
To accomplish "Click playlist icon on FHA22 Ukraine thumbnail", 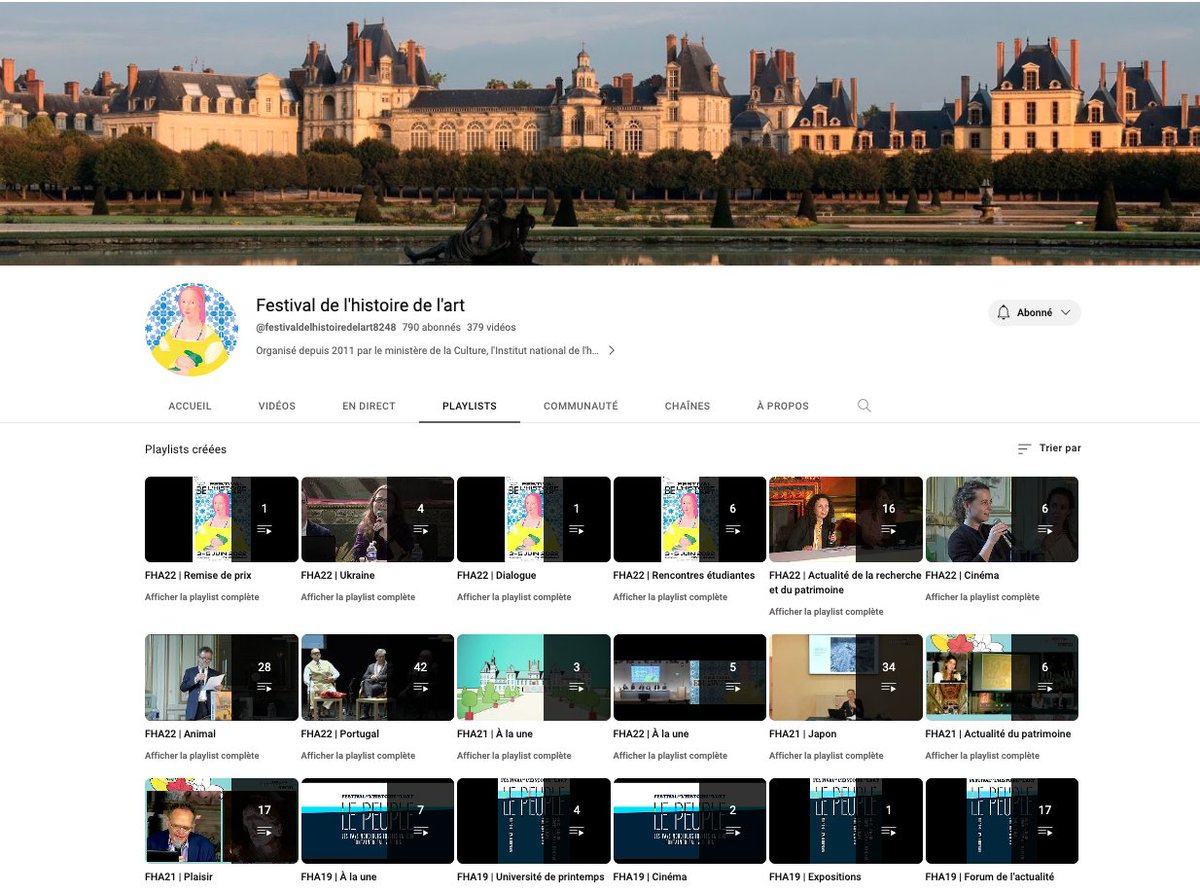I will coord(420,530).
